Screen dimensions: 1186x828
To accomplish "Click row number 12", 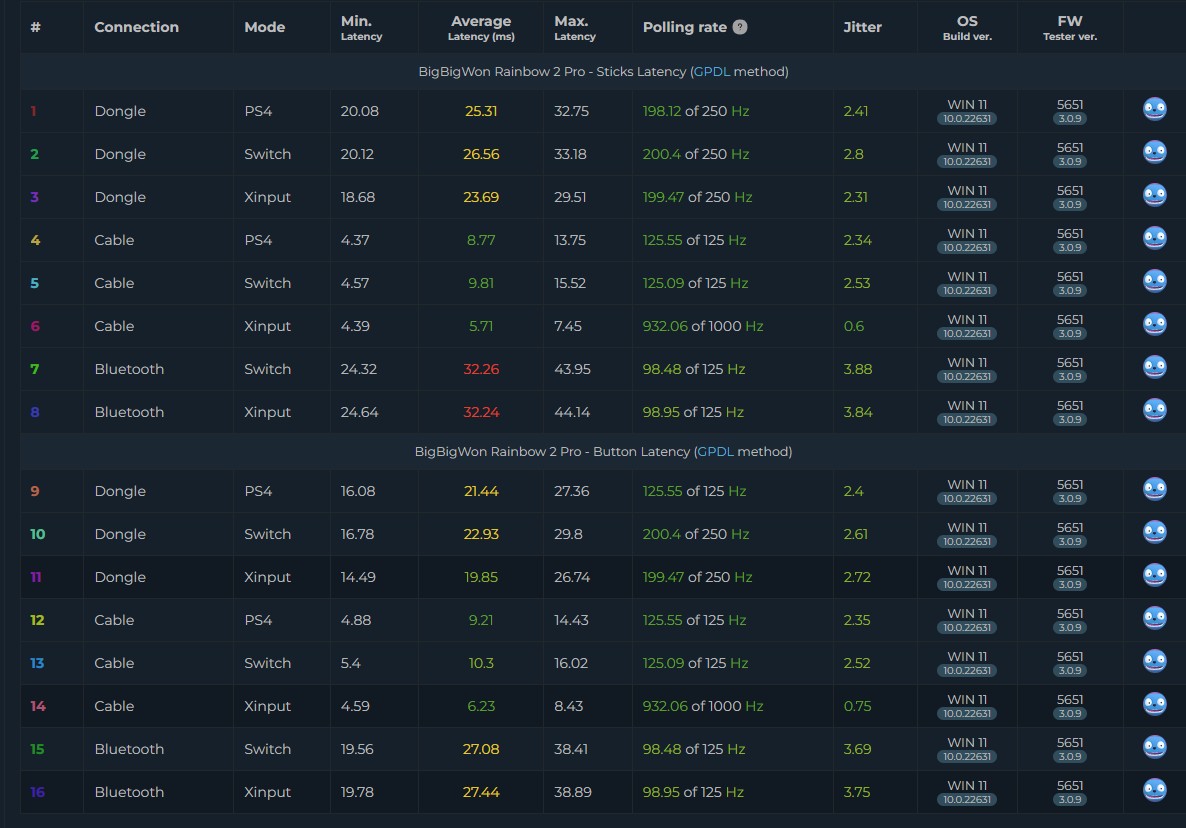I will click(37, 621).
